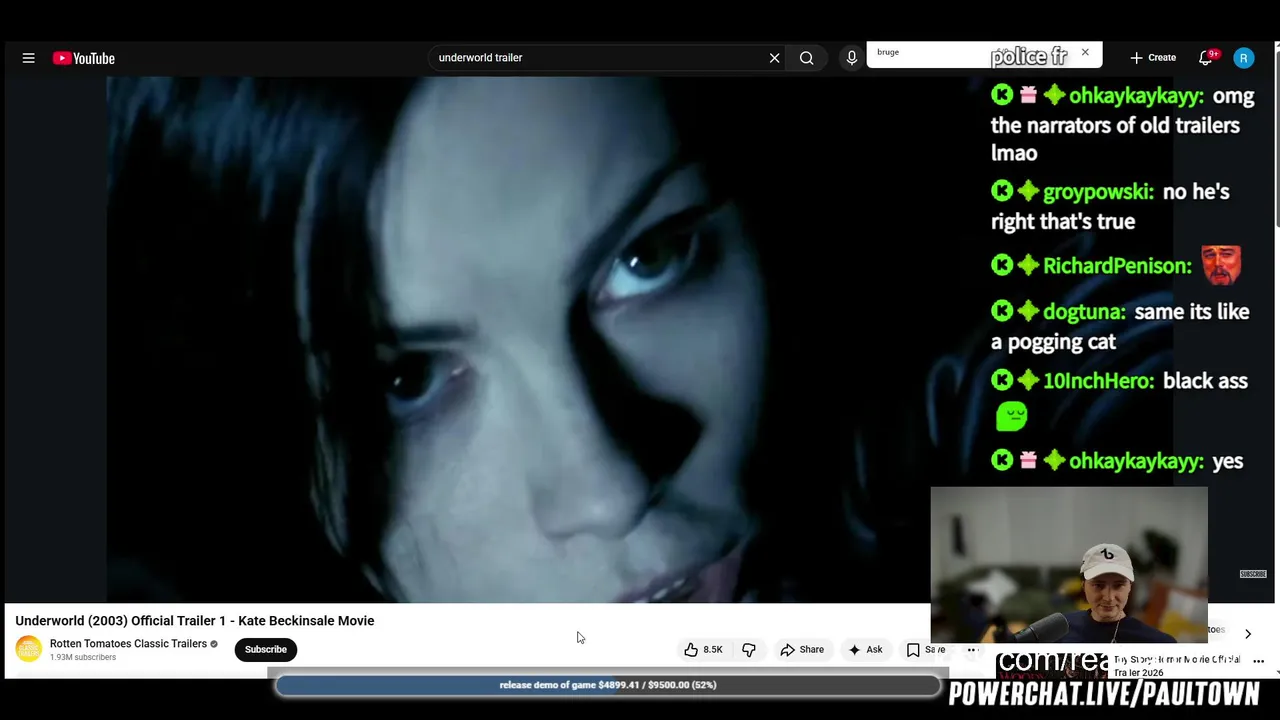Click the 'Toy Story' recommended video title
This screenshot has height=720, width=1280.
coord(1177,665)
